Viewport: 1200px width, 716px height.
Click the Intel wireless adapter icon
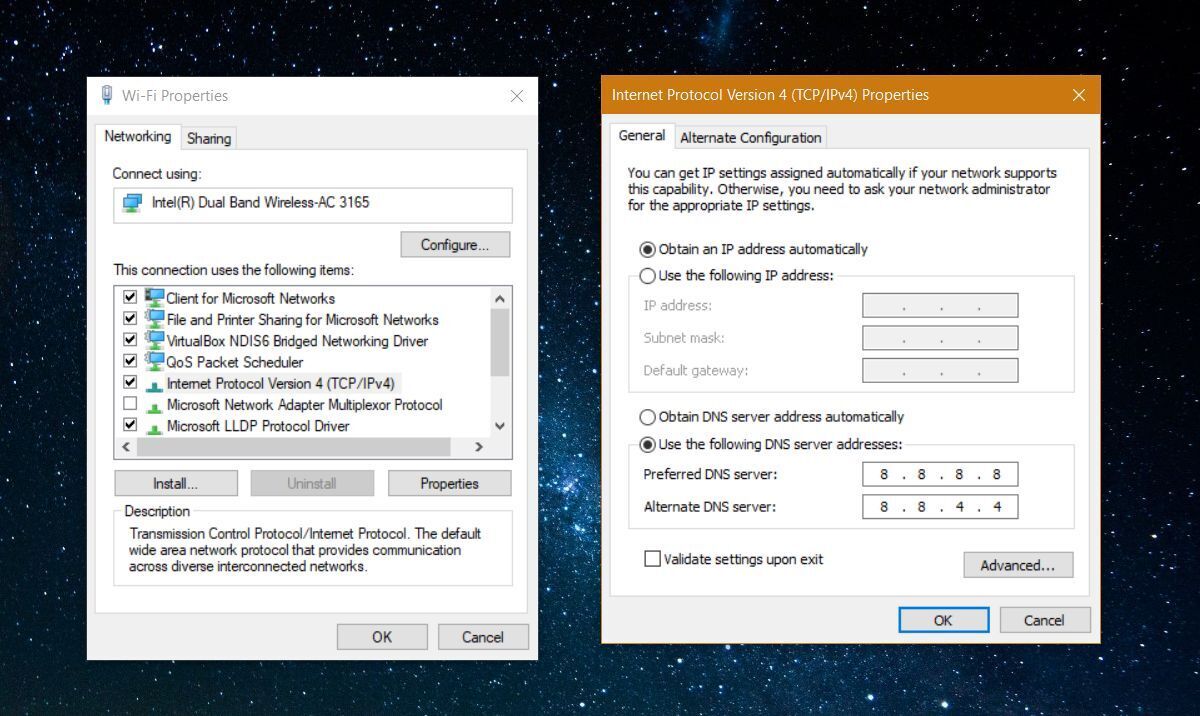132,203
